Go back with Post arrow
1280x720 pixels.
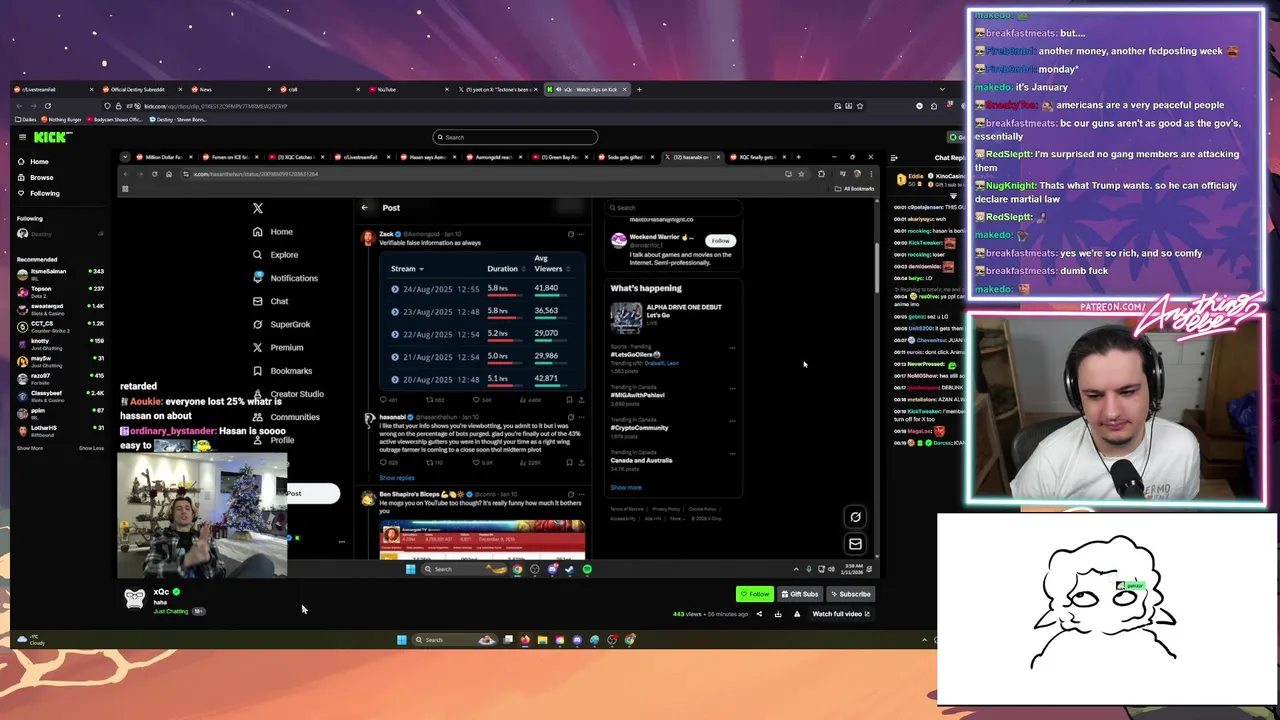364,208
